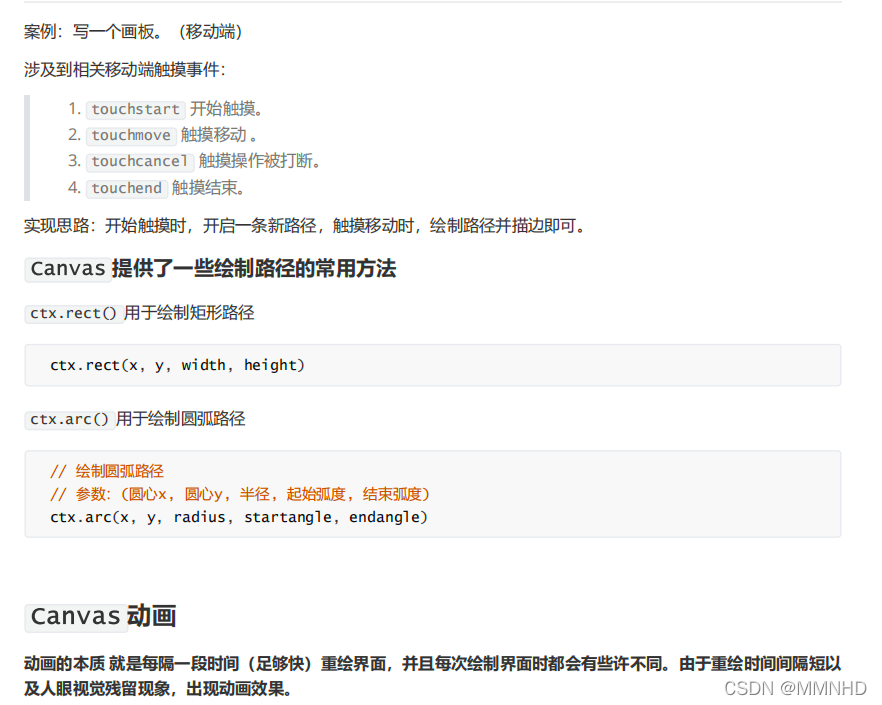Open the heading Canvas 提供了一些绘制路径的常用方法

[210, 269]
